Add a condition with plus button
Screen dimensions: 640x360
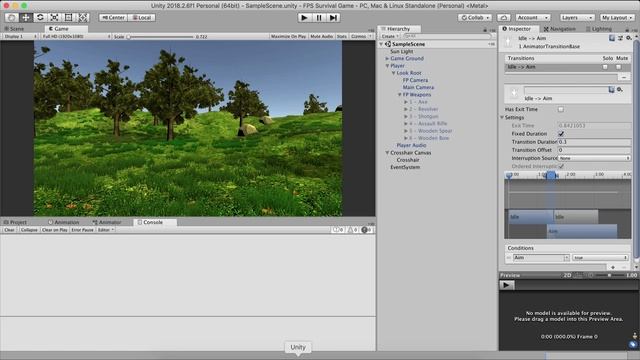(x=613, y=267)
